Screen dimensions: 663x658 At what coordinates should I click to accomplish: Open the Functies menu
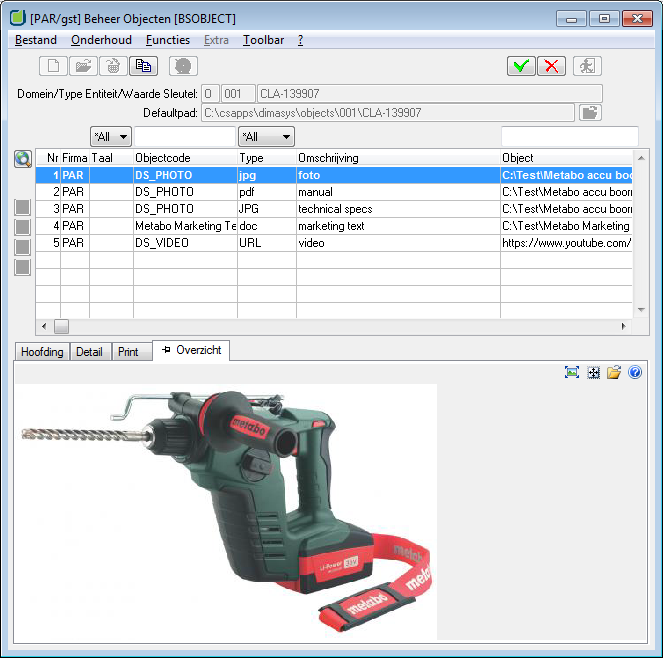pyautogui.click(x=167, y=40)
